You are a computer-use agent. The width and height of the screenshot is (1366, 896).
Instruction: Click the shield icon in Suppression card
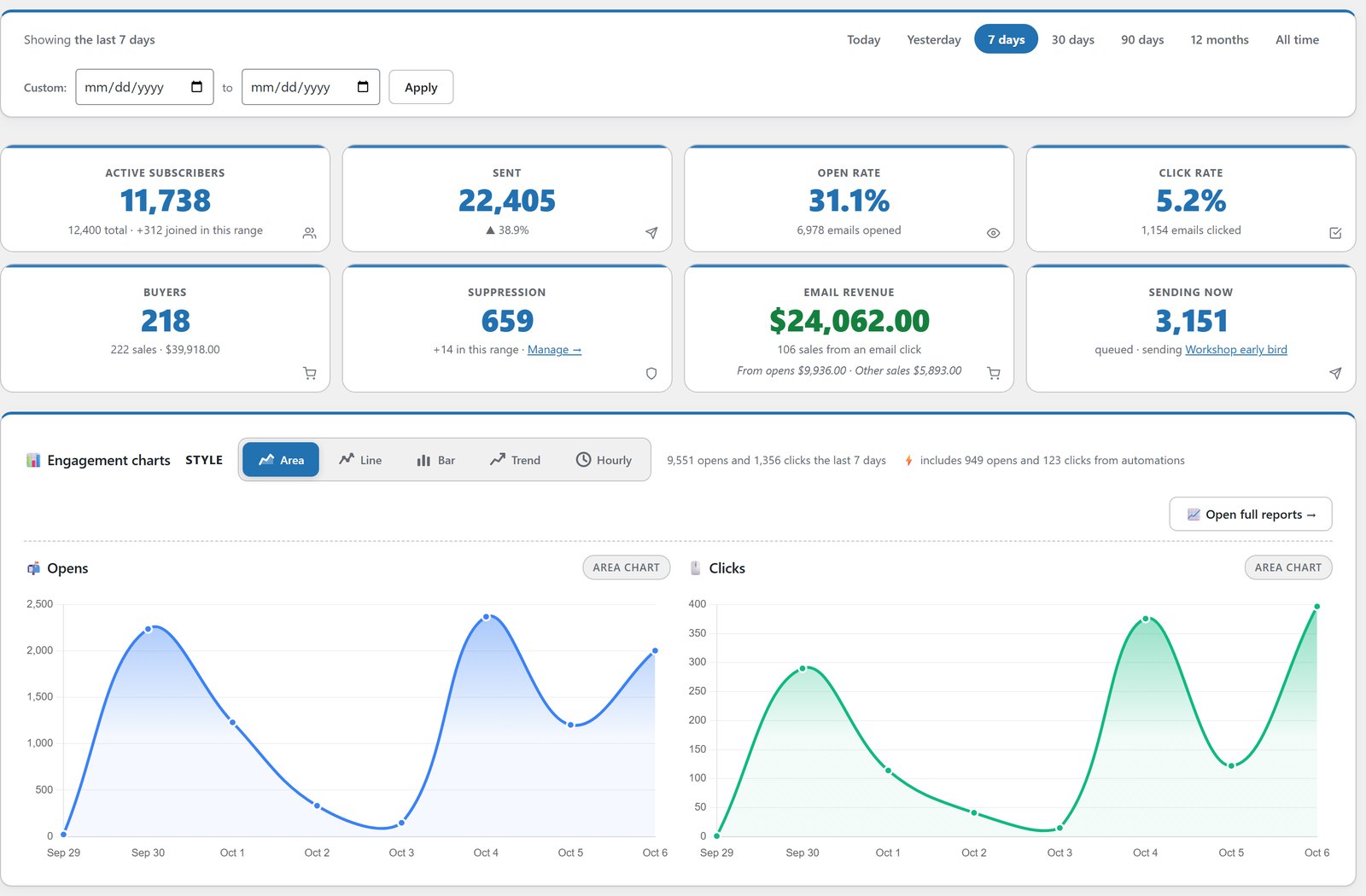pos(651,373)
